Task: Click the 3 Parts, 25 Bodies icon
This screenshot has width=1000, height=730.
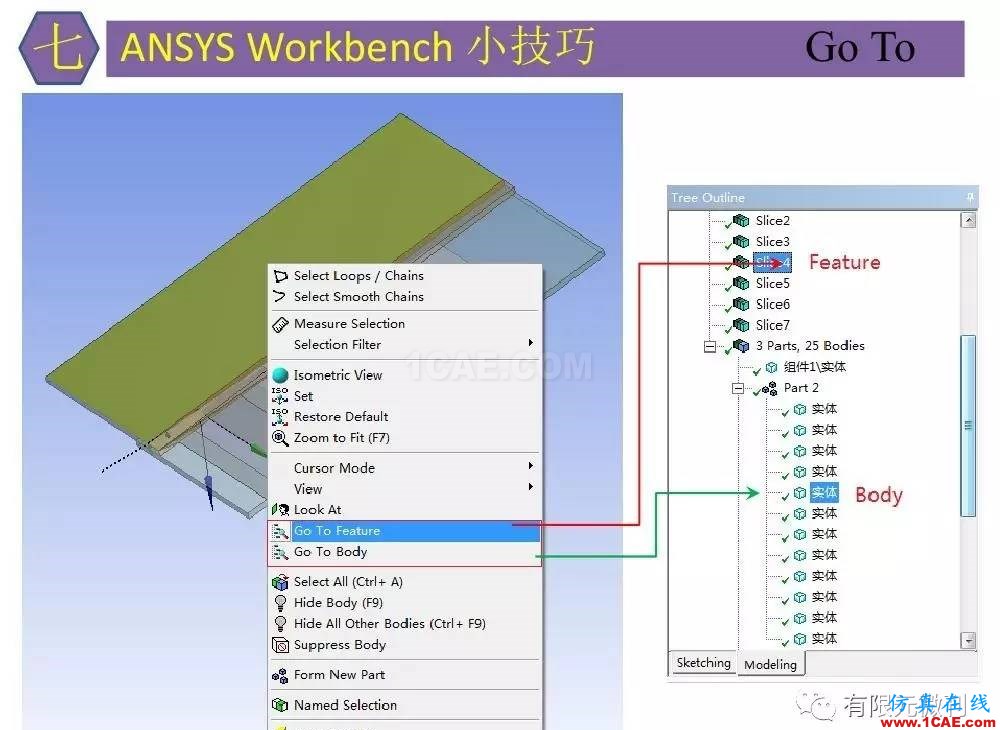Action: click(740, 346)
